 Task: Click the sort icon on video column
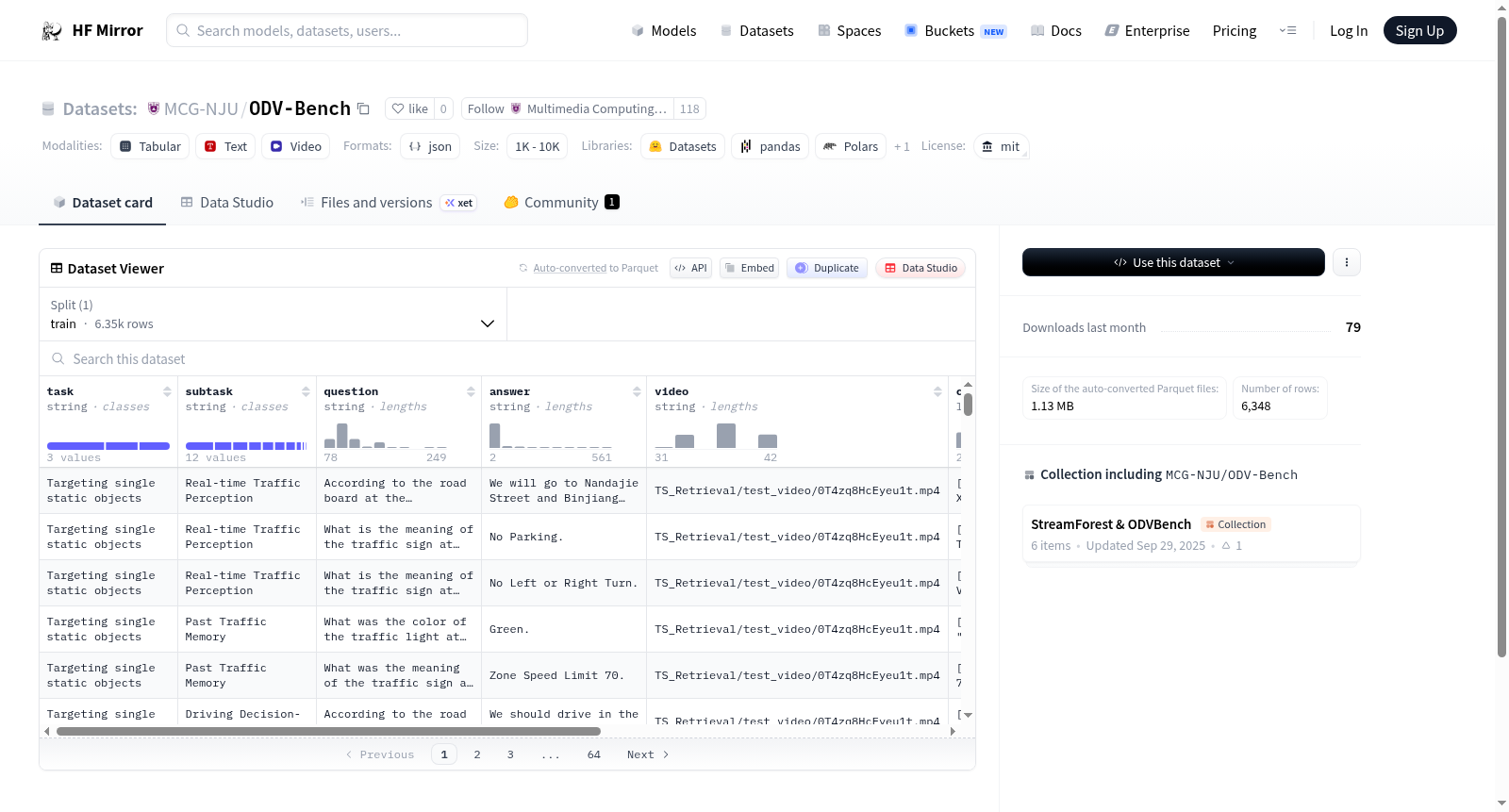(937, 391)
